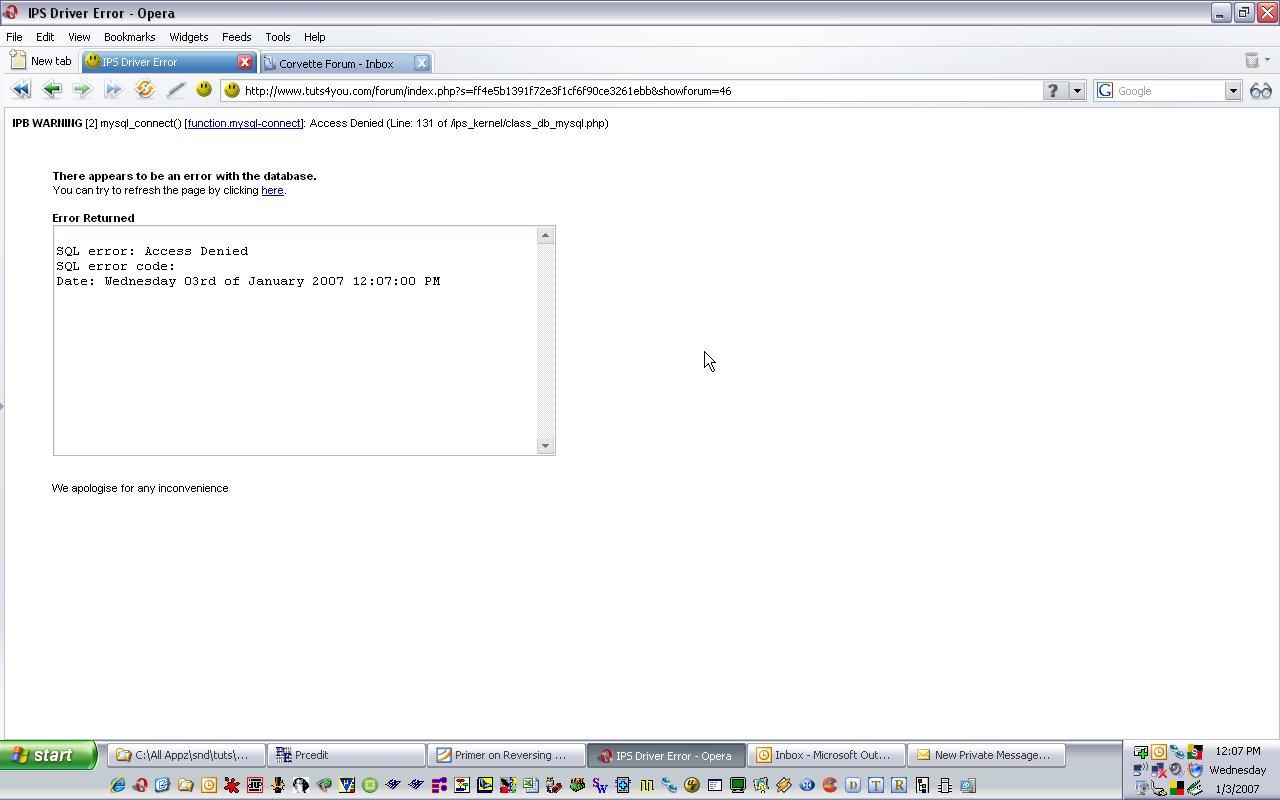Open a New tab
This screenshot has height=800, width=1280.
[x=41, y=61]
